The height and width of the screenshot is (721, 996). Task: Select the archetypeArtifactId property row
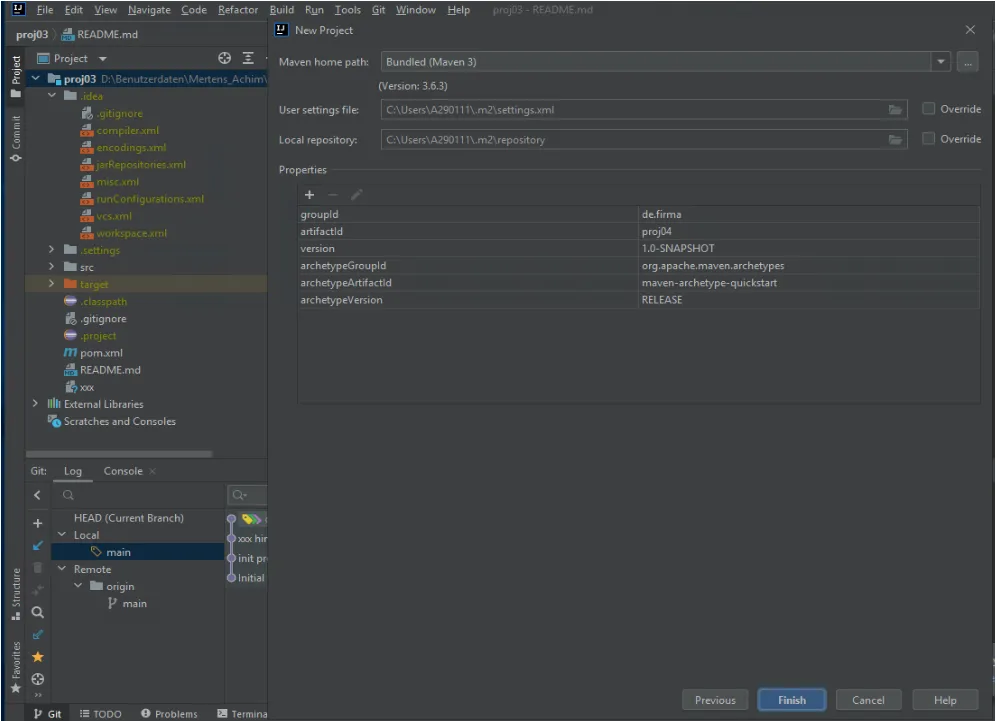(639, 283)
